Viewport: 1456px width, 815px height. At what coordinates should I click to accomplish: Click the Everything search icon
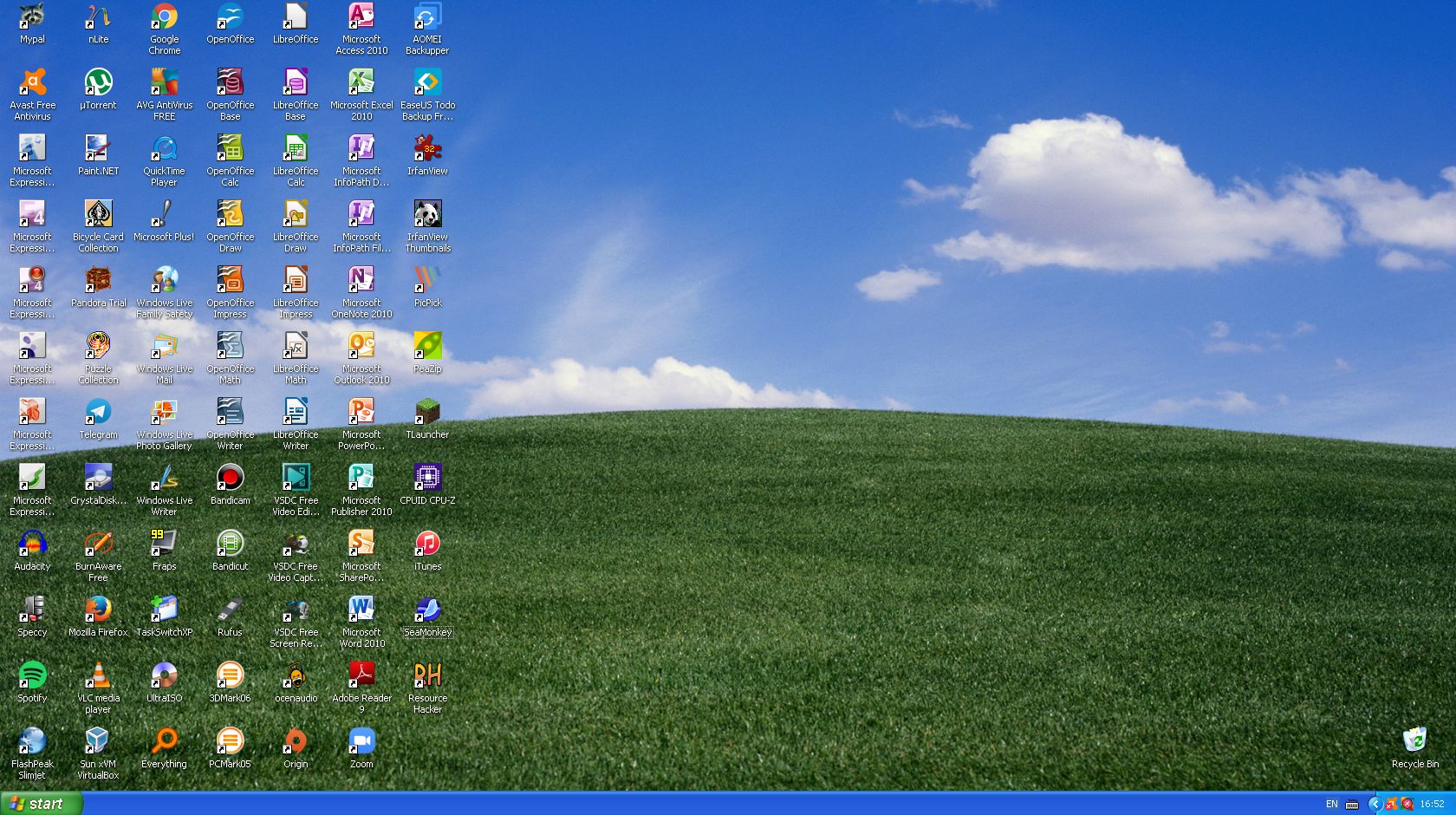click(x=164, y=742)
